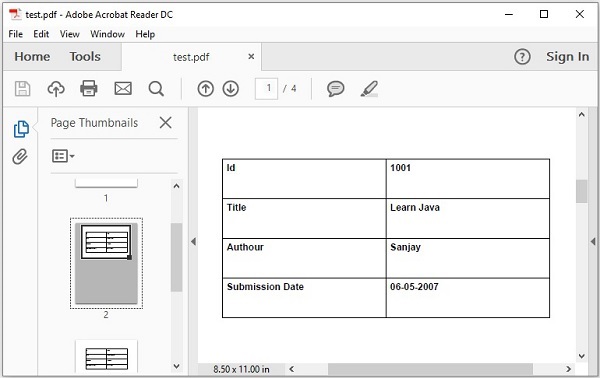Open the File menu
Screen dimensions: 600x378
pos(15,34)
